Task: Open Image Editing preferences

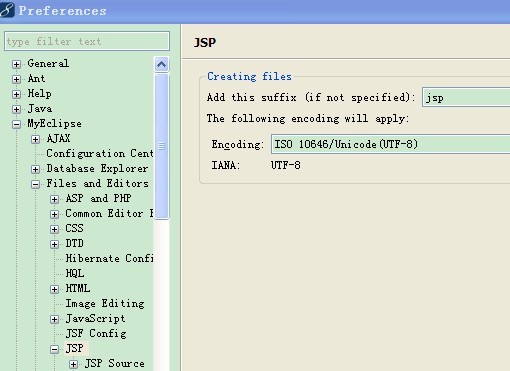Action: (x=105, y=303)
